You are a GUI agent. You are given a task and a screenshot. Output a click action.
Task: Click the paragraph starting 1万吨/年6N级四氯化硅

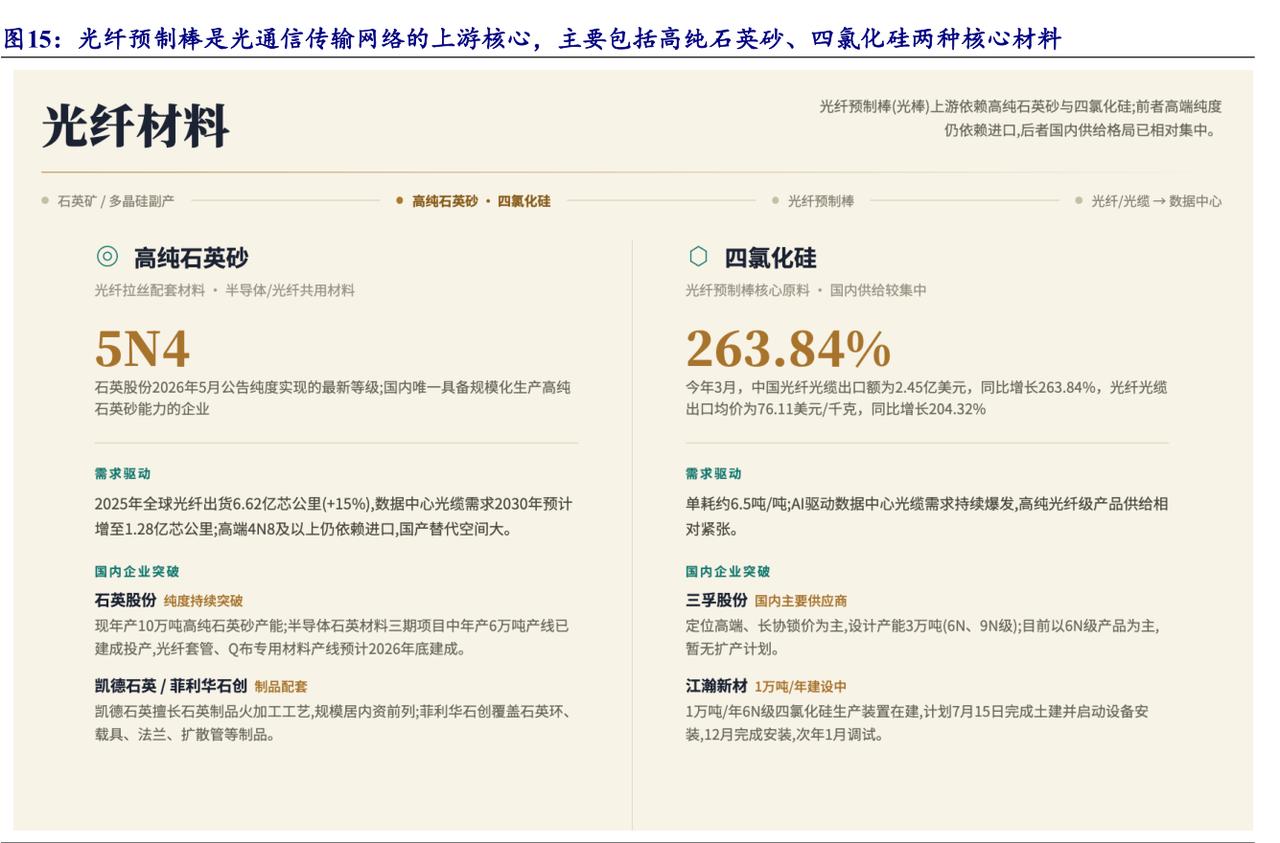[917, 723]
